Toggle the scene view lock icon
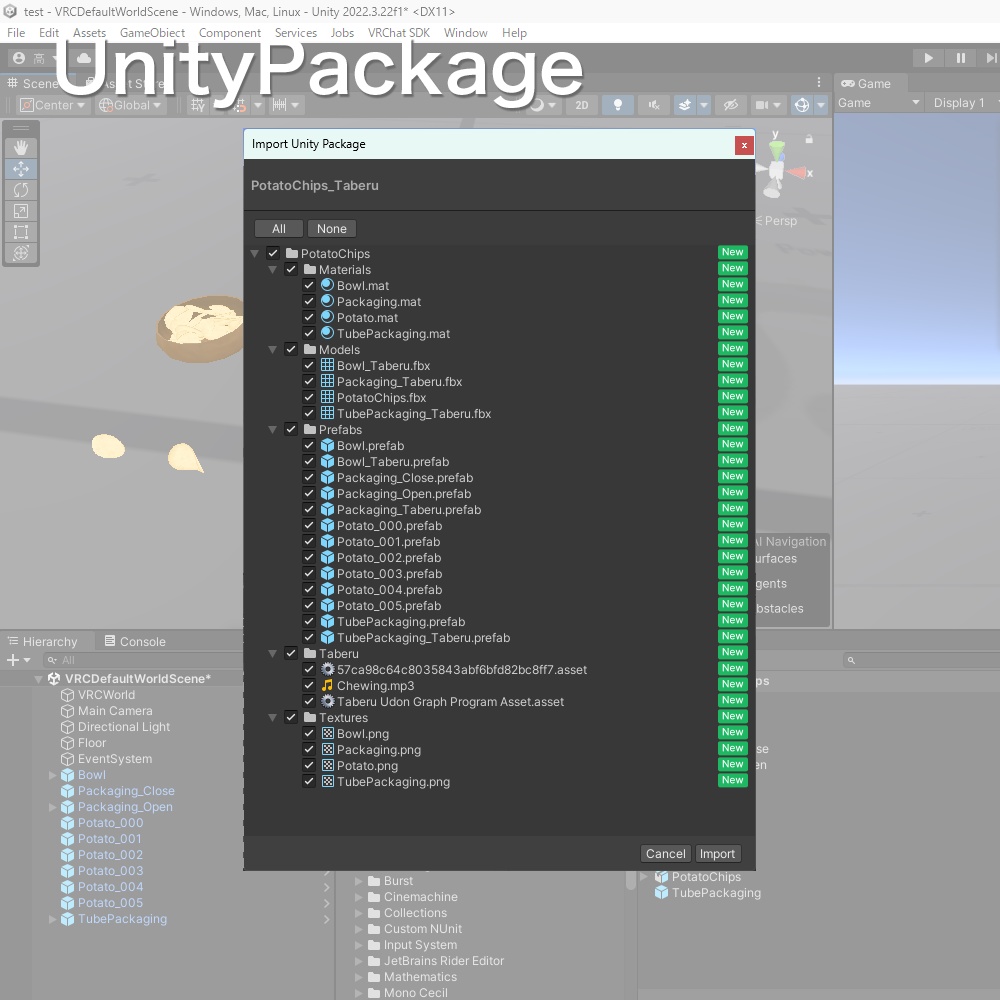The height and width of the screenshot is (1000, 1000). 809,138
